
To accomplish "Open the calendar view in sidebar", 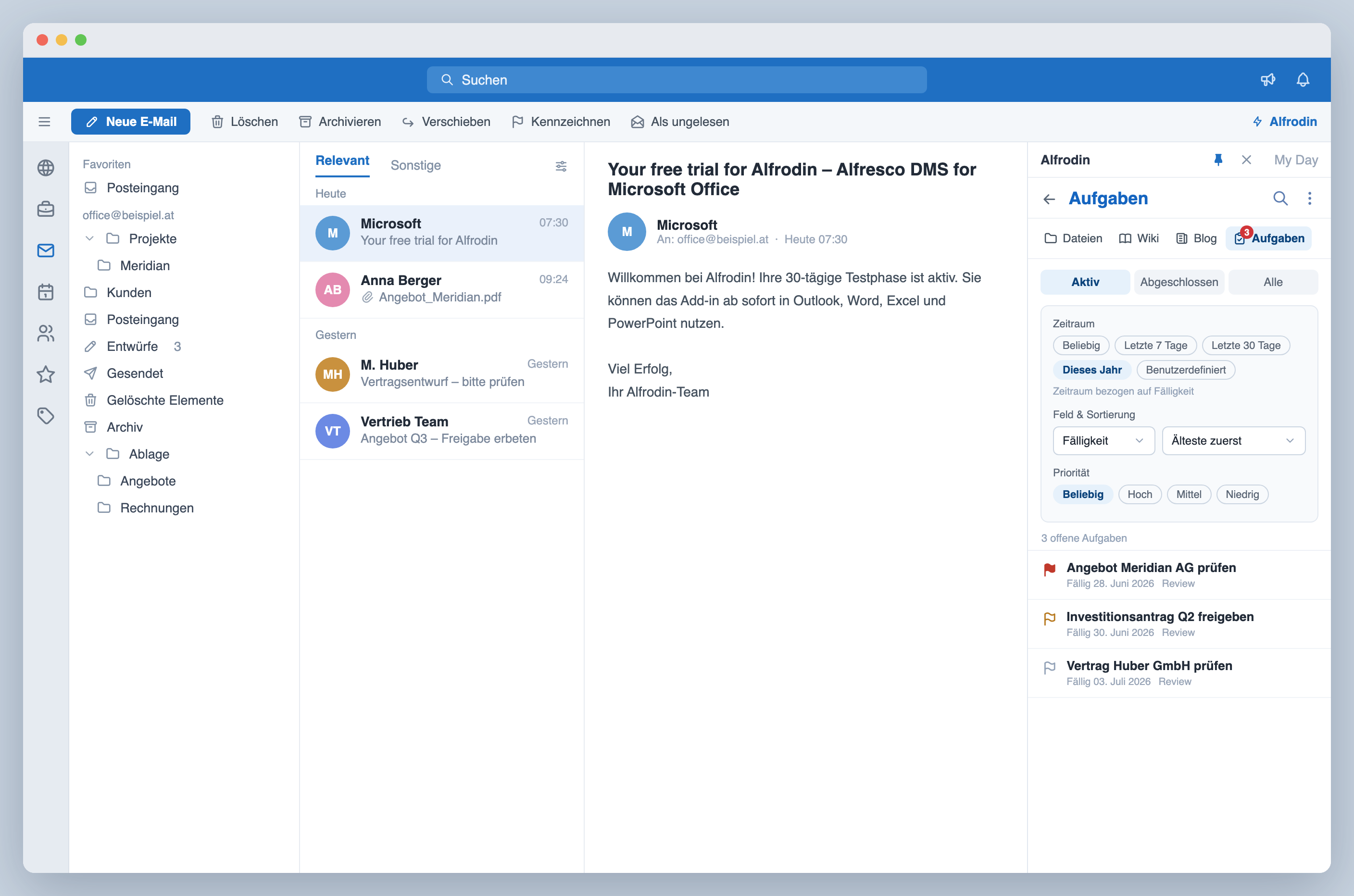I will pyautogui.click(x=46, y=292).
